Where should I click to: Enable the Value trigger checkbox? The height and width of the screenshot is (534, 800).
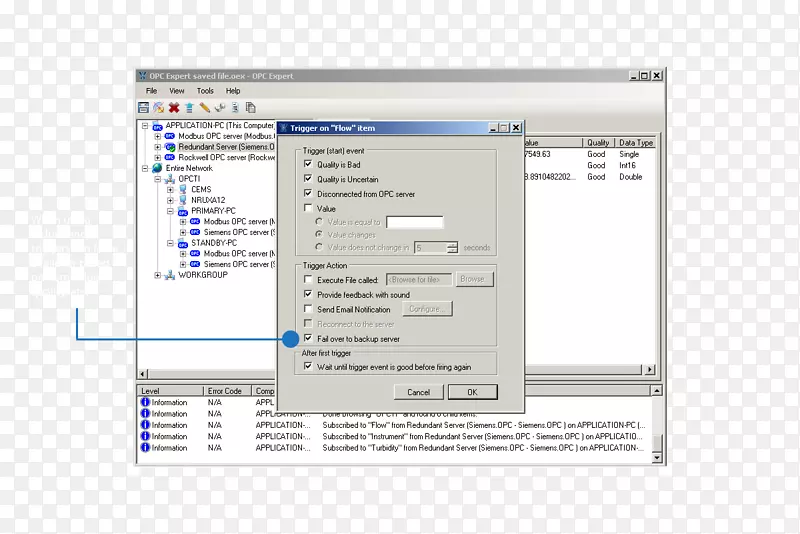[308, 208]
